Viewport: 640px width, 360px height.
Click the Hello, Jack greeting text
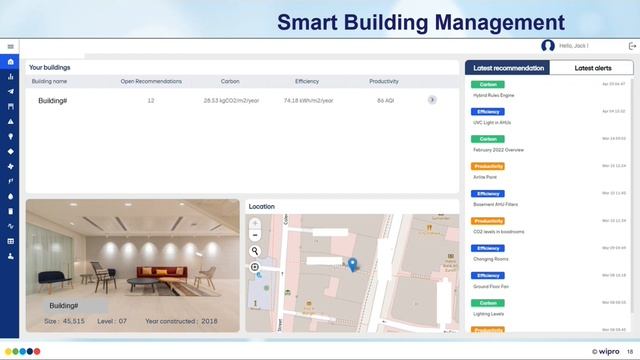pos(573,46)
